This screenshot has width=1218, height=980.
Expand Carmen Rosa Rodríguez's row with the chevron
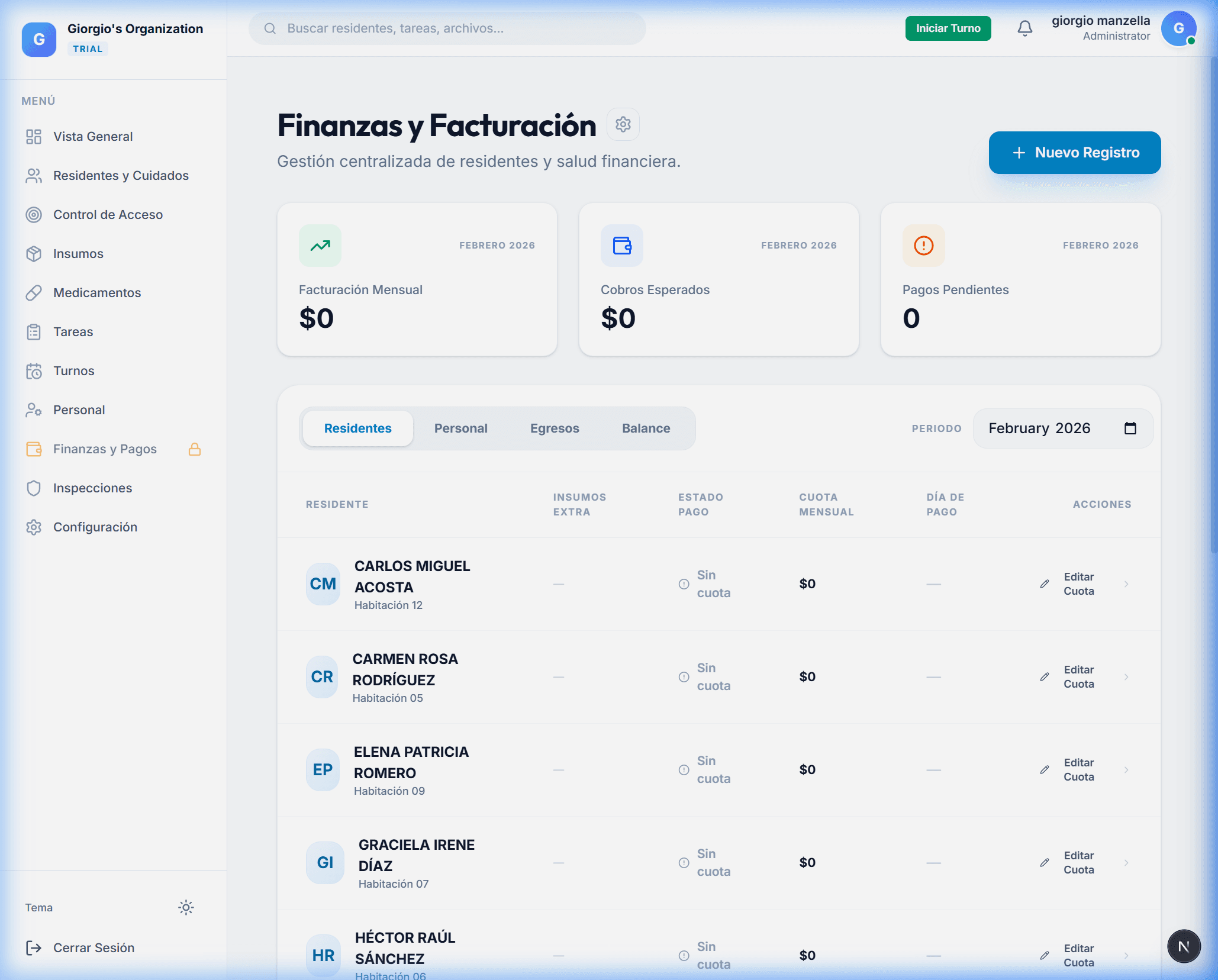pyautogui.click(x=1127, y=677)
